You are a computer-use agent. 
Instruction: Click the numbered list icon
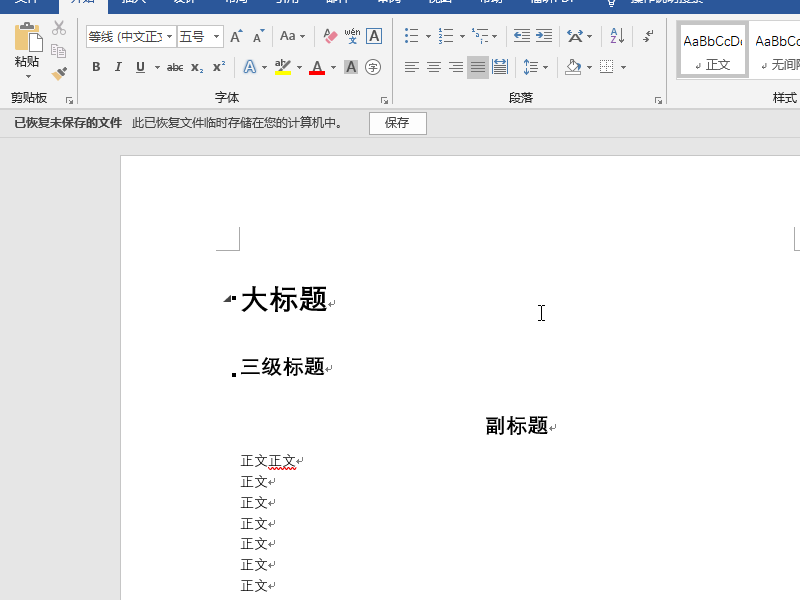pyautogui.click(x=445, y=36)
